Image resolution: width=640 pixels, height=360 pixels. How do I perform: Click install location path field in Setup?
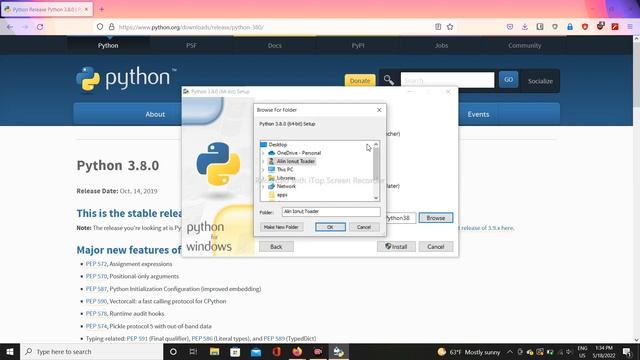click(x=401, y=218)
